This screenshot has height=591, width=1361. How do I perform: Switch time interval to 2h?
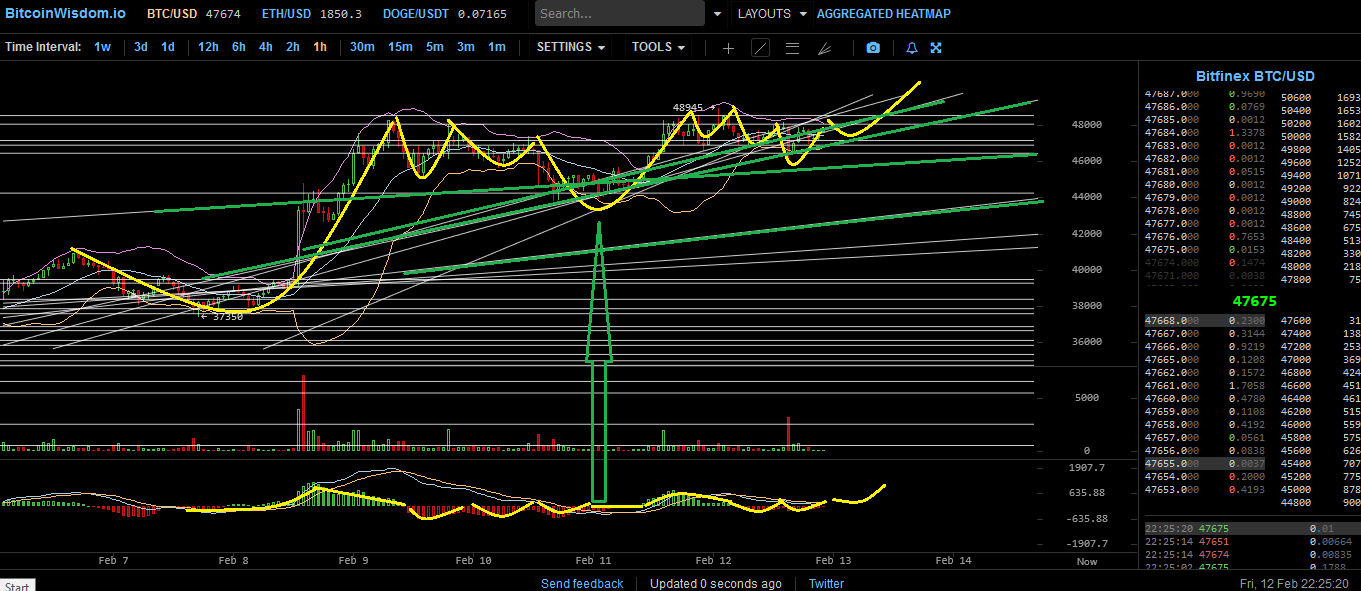tap(293, 47)
